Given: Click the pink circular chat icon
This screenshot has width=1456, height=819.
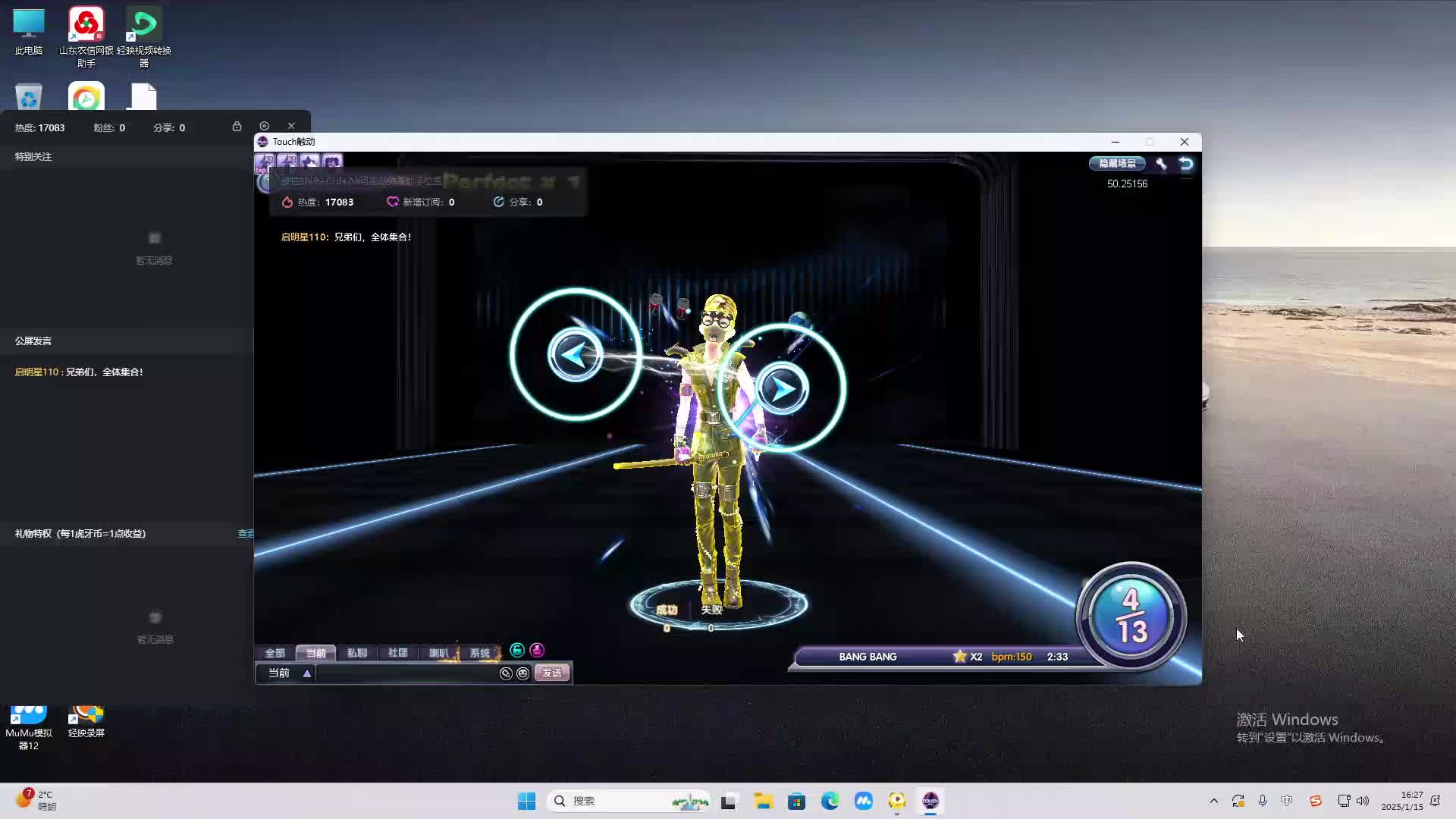Looking at the screenshot, I should 537,650.
